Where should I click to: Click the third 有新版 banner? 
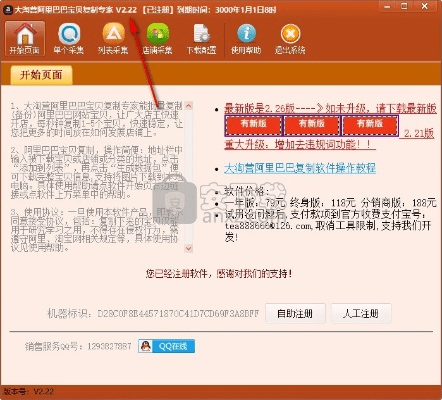click(369, 125)
